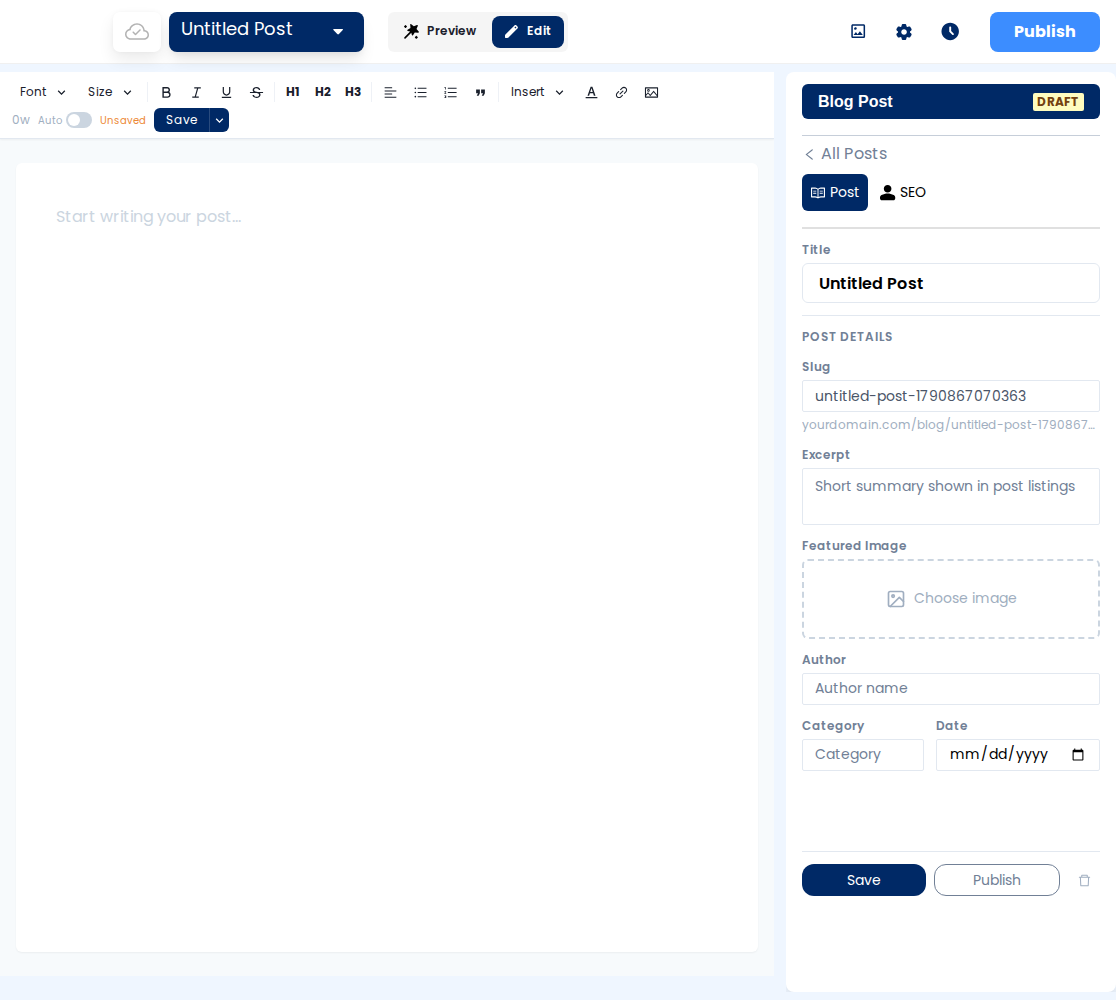Viewport: 1116px width, 1000px height.
Task: Click the text alignment icon
Action: coord(390,93)
